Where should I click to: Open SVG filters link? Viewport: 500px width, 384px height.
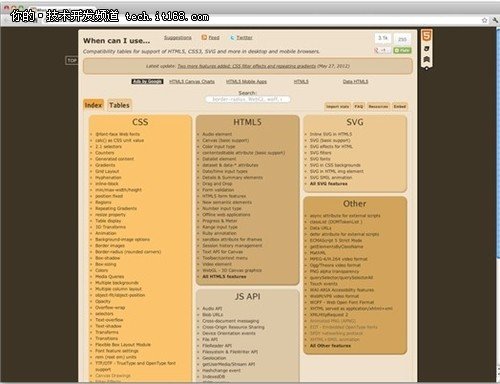click(x=320, y=153)
